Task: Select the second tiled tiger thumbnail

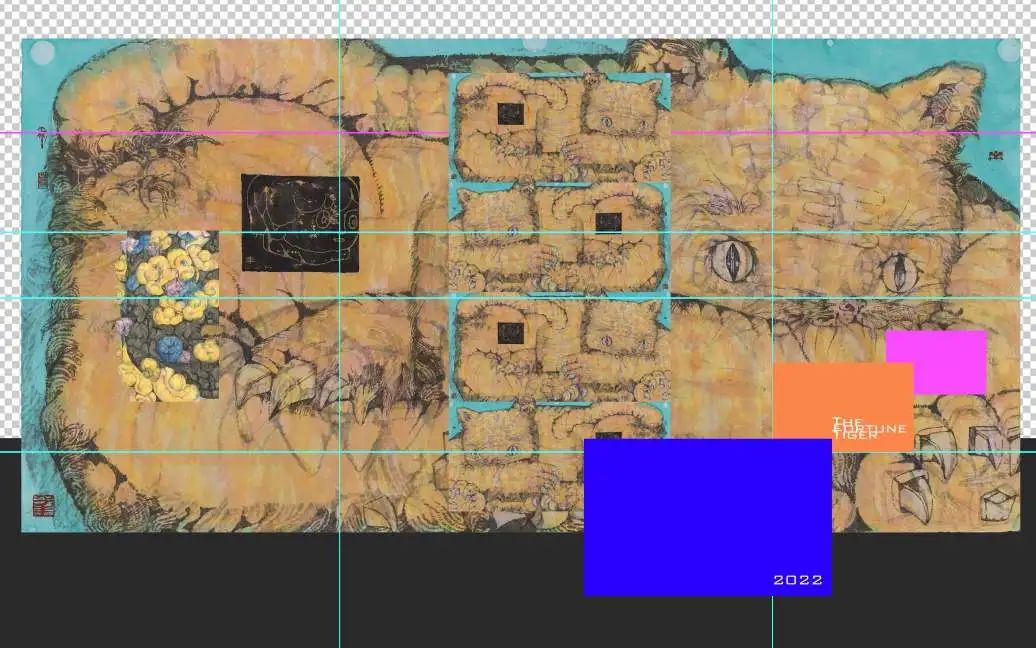Action: pyautogui.click(x=559, y=238)
